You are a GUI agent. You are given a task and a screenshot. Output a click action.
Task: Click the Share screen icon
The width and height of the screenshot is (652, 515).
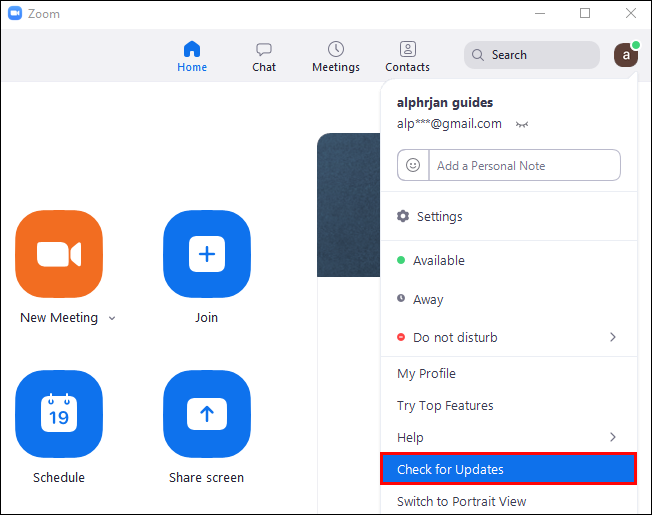pyautogui.click(x=207, y=414)
